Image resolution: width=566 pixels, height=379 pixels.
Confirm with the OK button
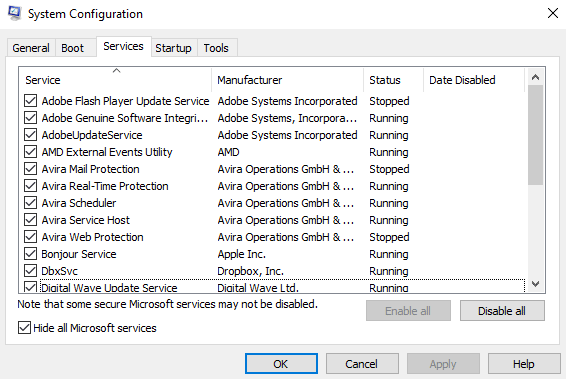281,364
